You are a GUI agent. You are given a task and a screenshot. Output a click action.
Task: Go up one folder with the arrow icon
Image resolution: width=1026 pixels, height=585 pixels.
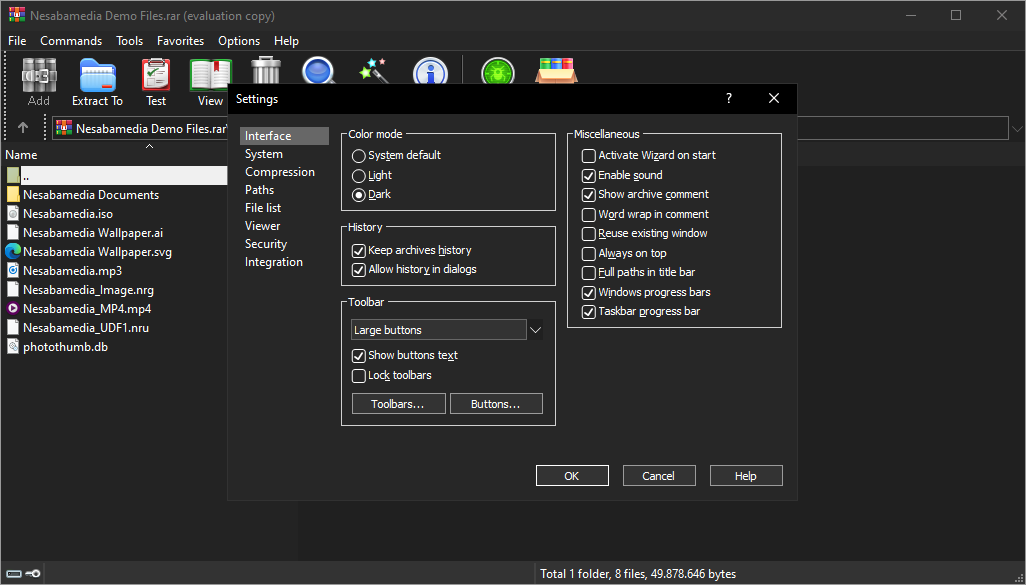23,128
